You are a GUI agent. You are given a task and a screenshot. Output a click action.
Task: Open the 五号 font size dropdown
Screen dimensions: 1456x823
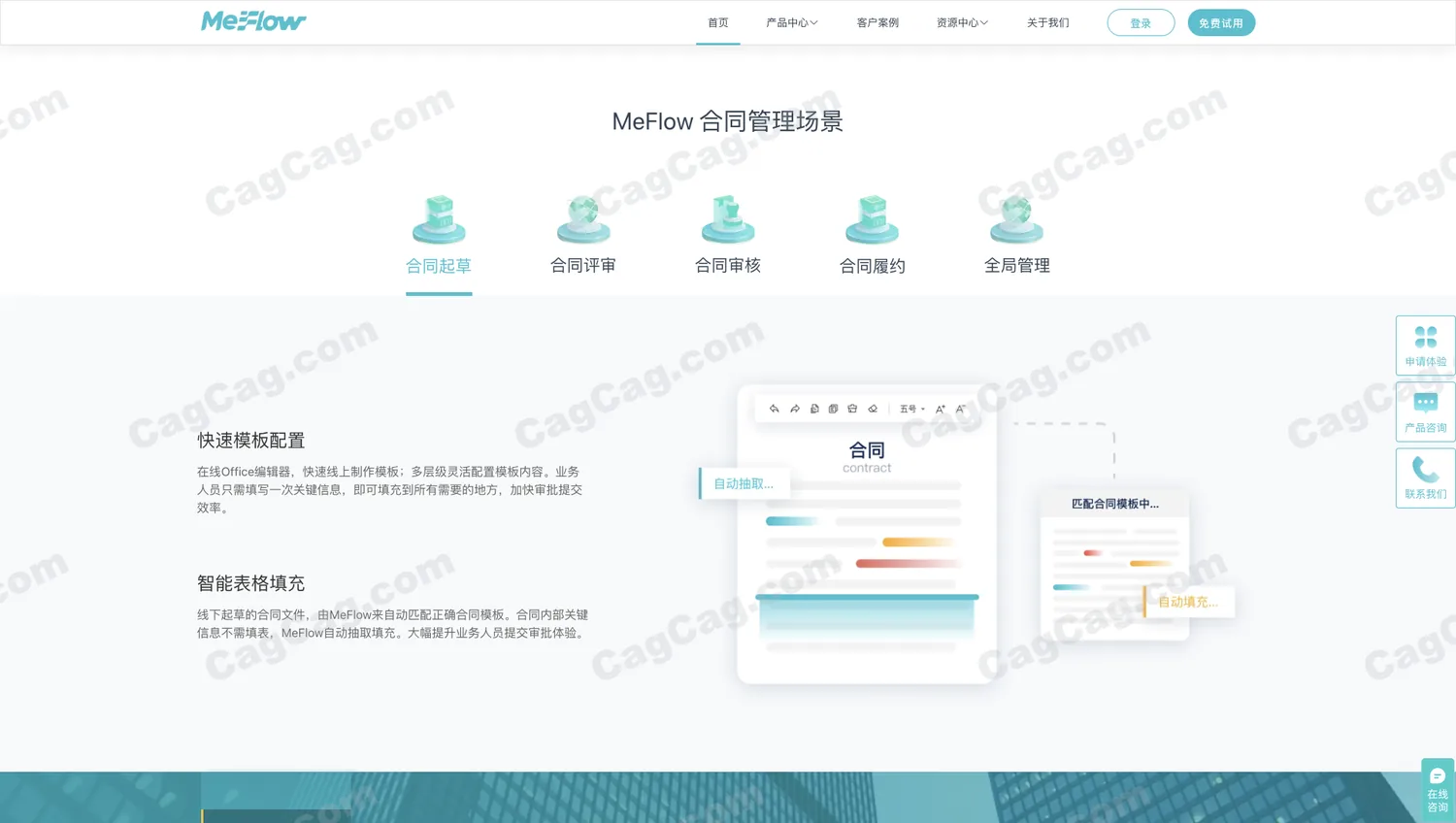(912, 409)
